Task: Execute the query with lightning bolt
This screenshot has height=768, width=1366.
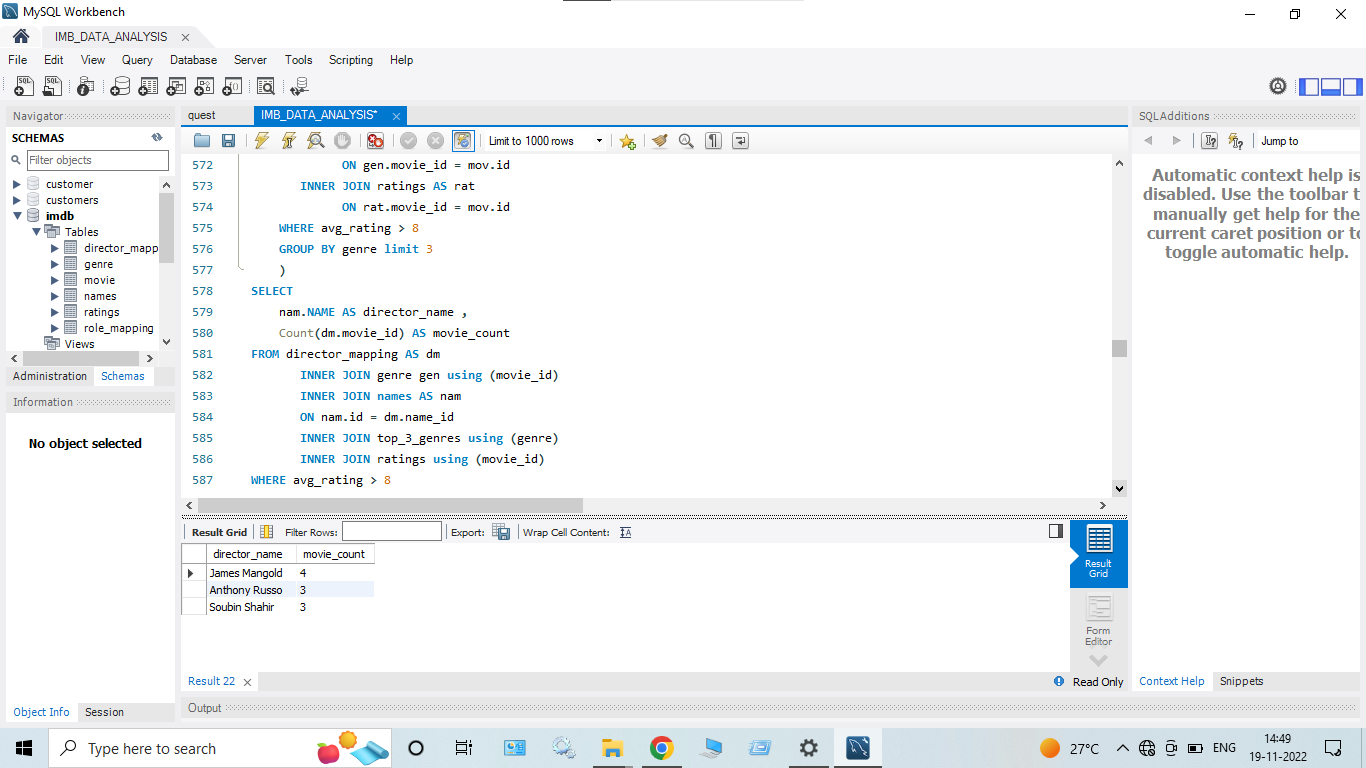Action: coord(262,141)
